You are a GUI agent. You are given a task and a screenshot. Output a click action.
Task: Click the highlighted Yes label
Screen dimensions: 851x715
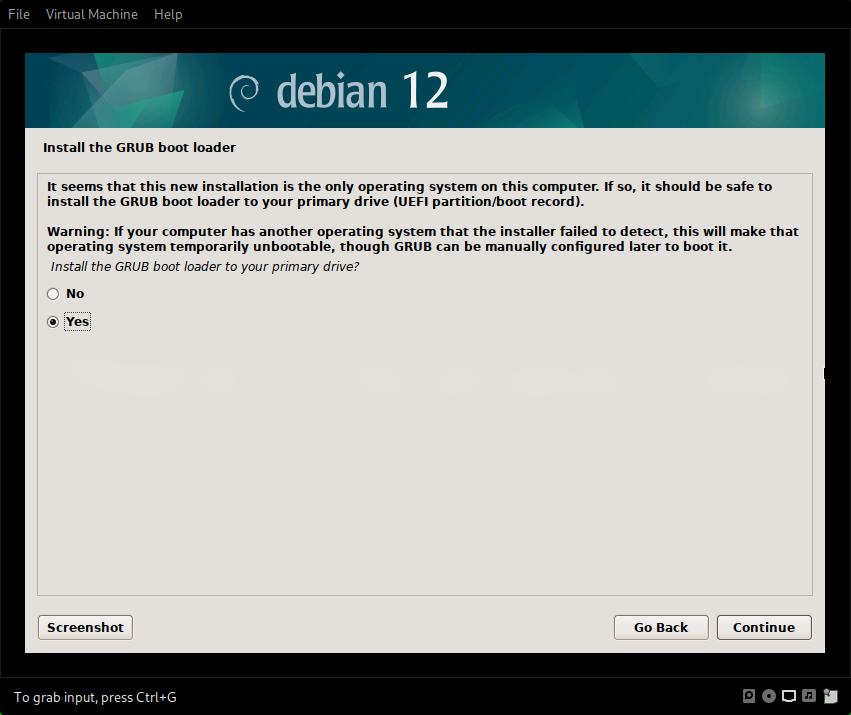[77, 321]
